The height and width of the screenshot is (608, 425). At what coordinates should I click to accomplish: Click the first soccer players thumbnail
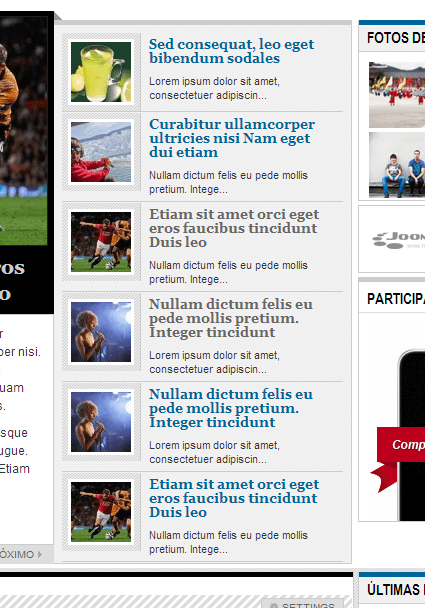click(x=101, y=242)
